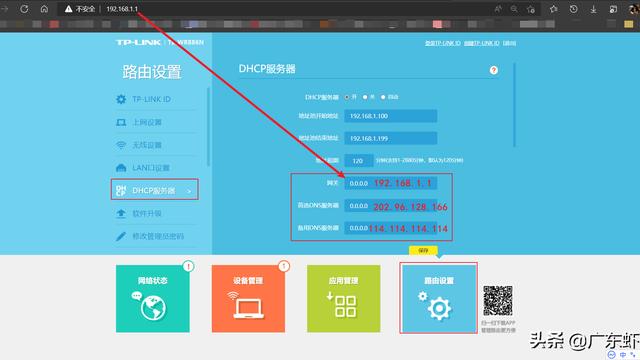Image resolution: width=640 pixels, height=360 pixels.
Task: Click the TP-LINK logo
Action: (138, 42)
